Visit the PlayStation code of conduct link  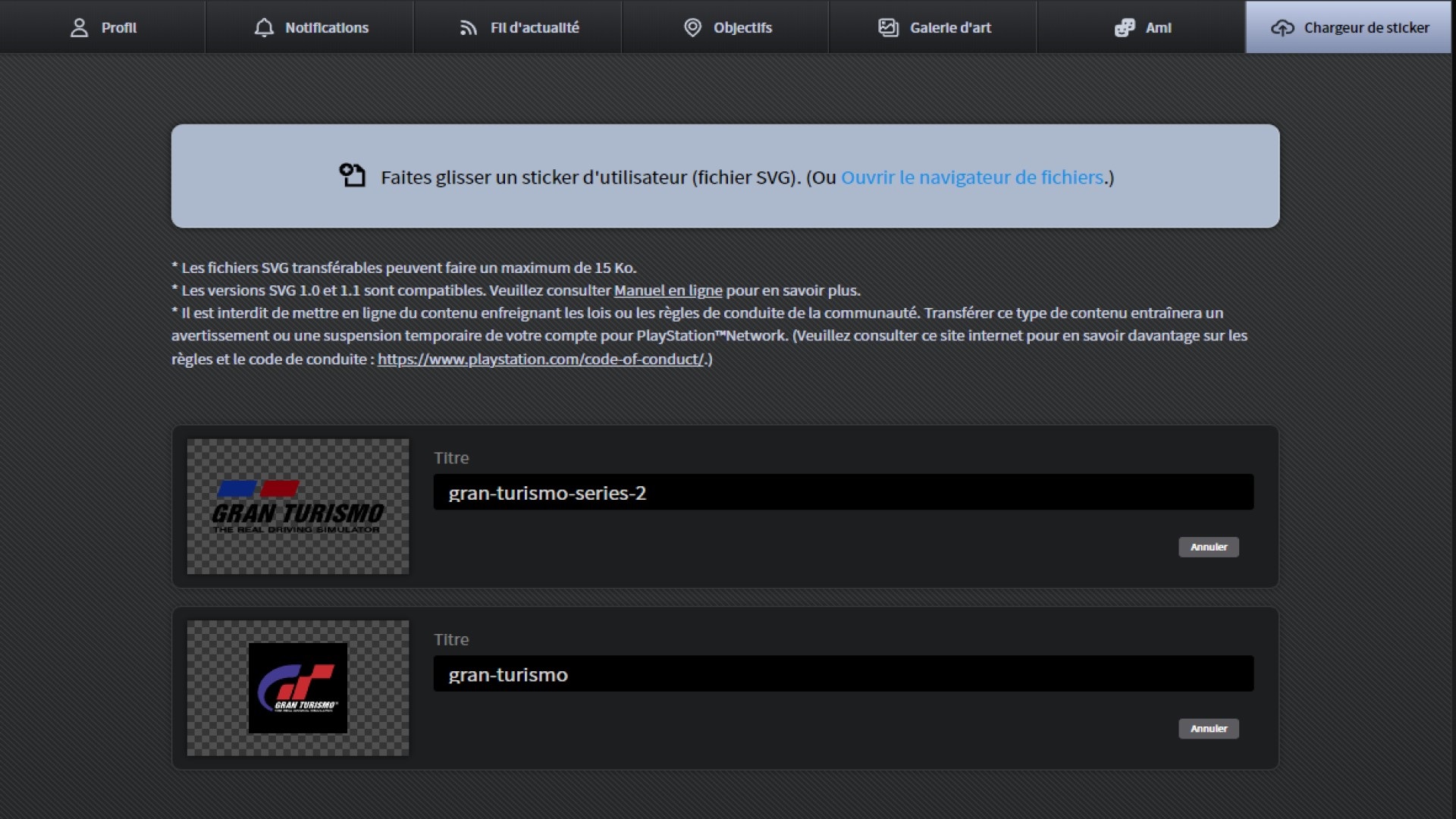click(540, 359)
